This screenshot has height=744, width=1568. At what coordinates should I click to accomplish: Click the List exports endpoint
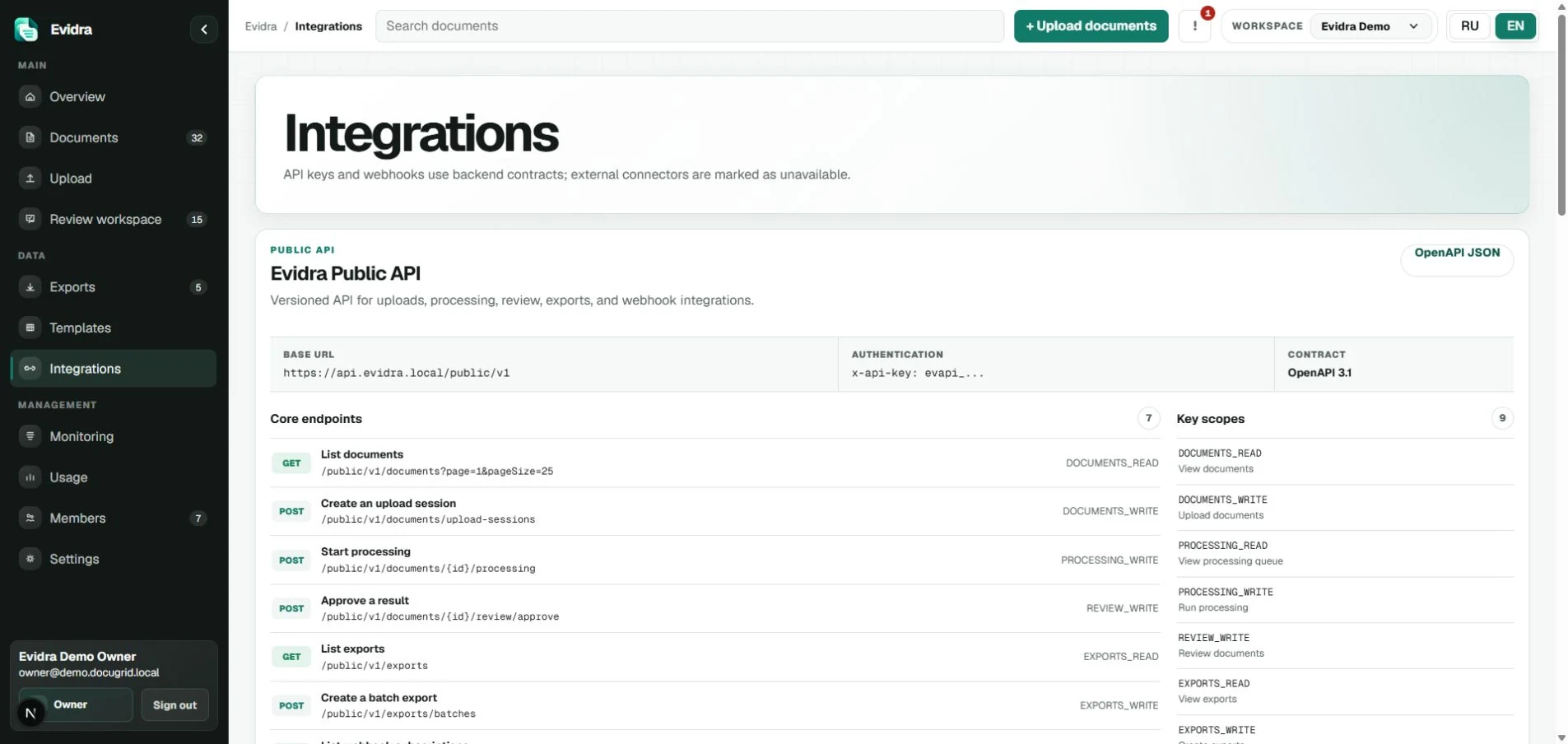pos(714,657)
